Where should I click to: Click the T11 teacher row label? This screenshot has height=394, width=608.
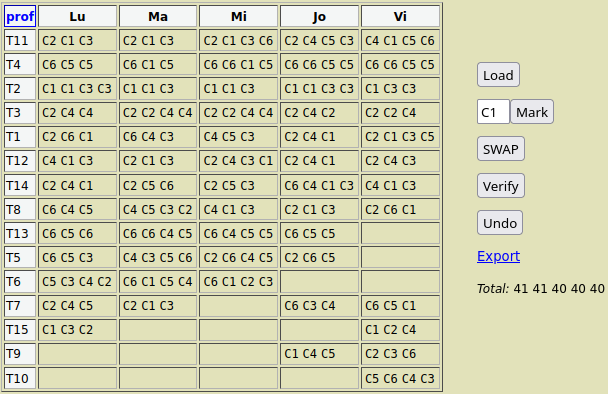20,41
